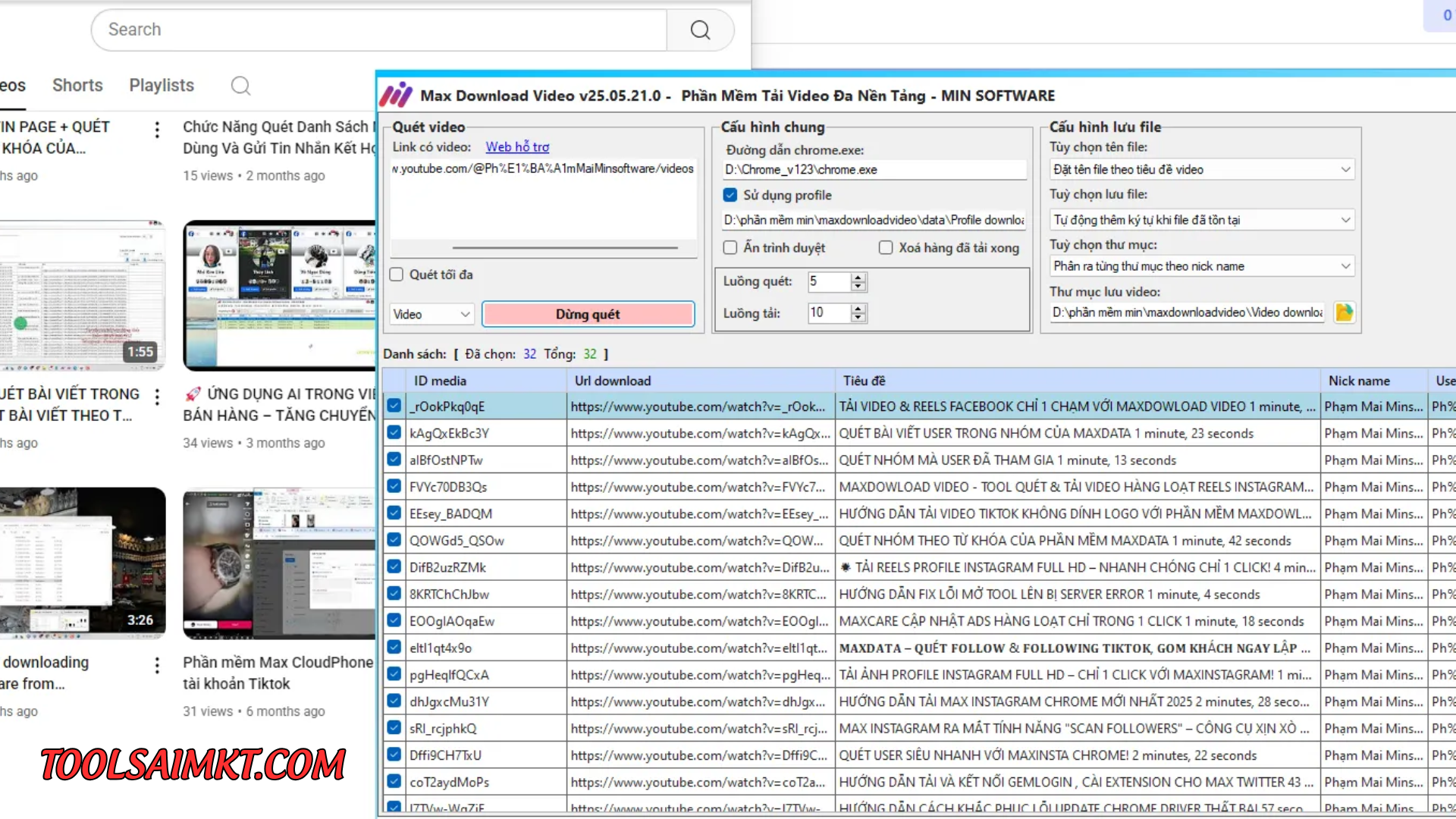Image resolution: width=1456 pixels, height=819 pixels.
Task: Increase Luồng quét value with up arrow
Action: [x=858, y=277]
